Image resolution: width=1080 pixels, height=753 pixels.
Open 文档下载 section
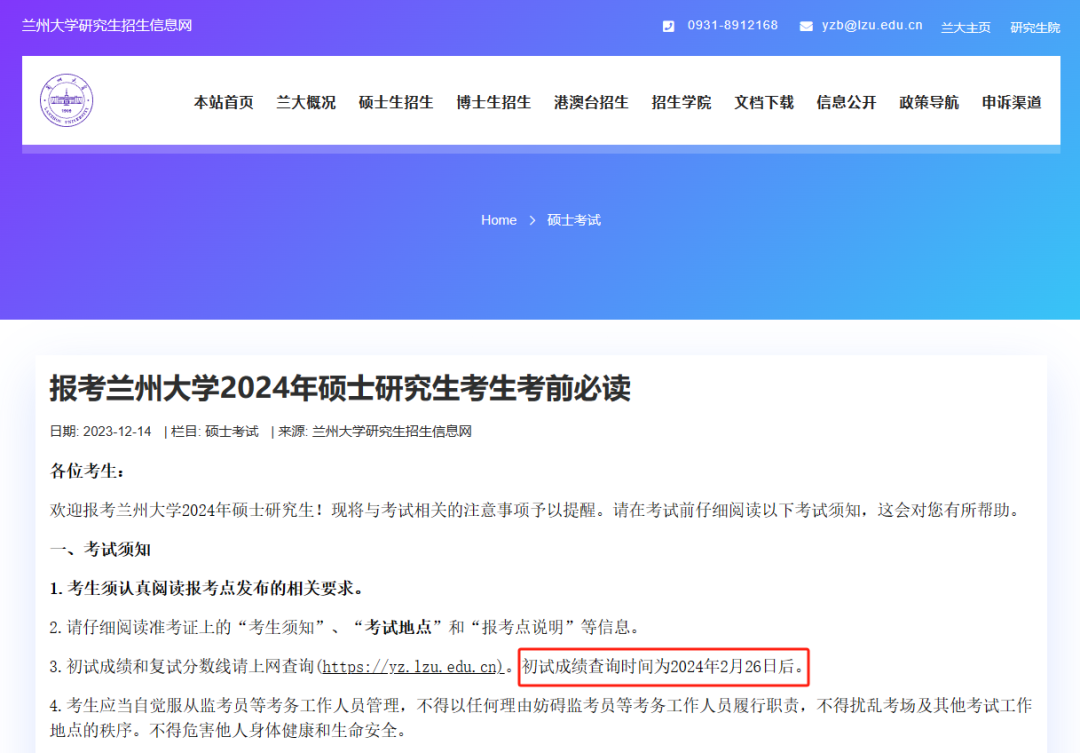pyautogui.click(x=763, y=102)
